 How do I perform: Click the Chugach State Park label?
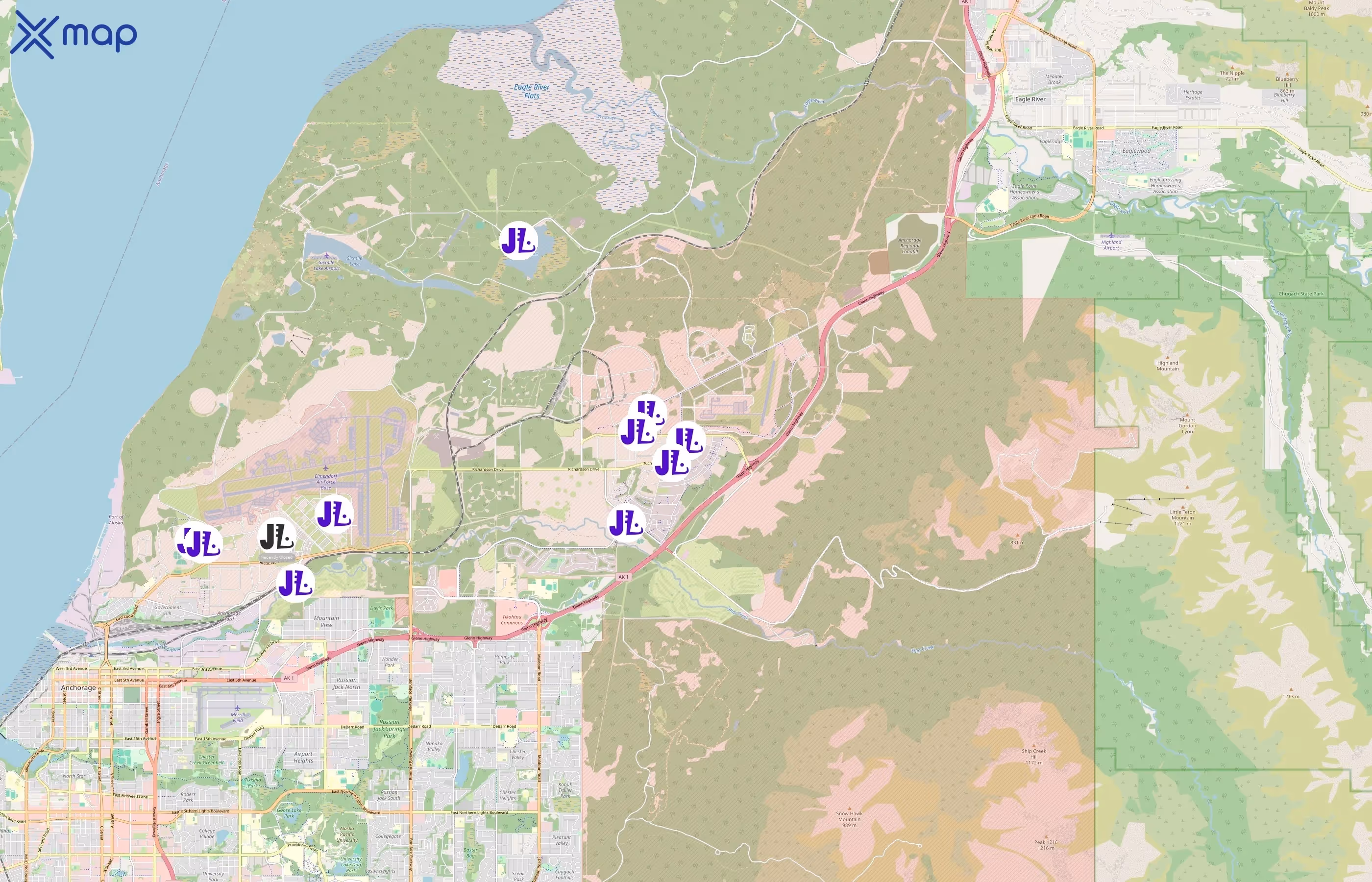[1301, 294]
